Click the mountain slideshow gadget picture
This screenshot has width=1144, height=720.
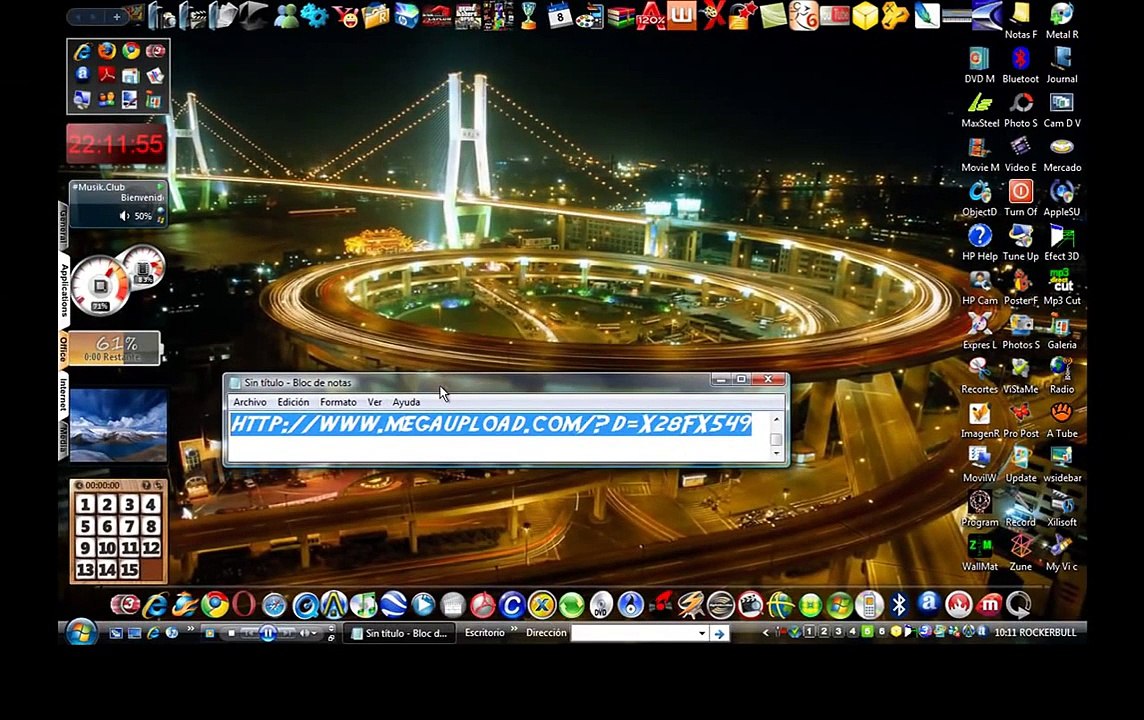coord(118,425)
